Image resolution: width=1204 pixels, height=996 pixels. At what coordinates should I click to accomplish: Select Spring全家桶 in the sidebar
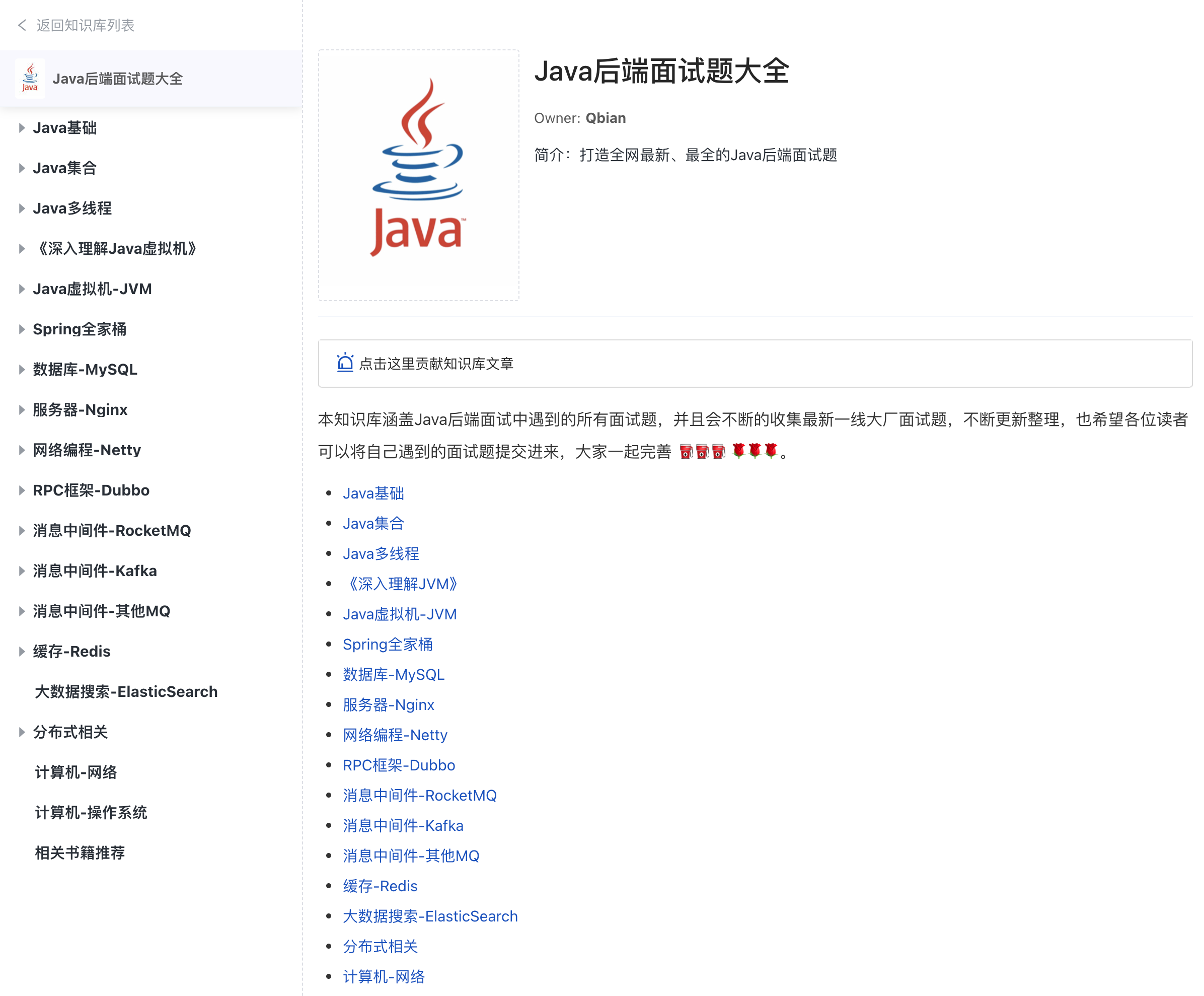point(80,329)
